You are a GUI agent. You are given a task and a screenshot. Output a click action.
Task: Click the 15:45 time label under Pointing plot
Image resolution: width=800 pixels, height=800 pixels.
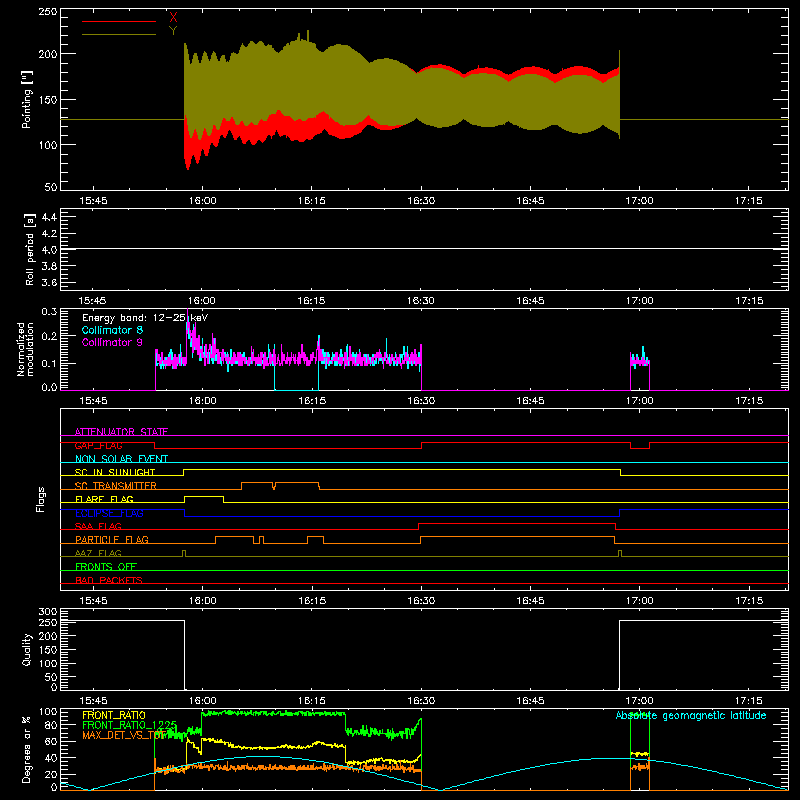click(x=93, y=201)
